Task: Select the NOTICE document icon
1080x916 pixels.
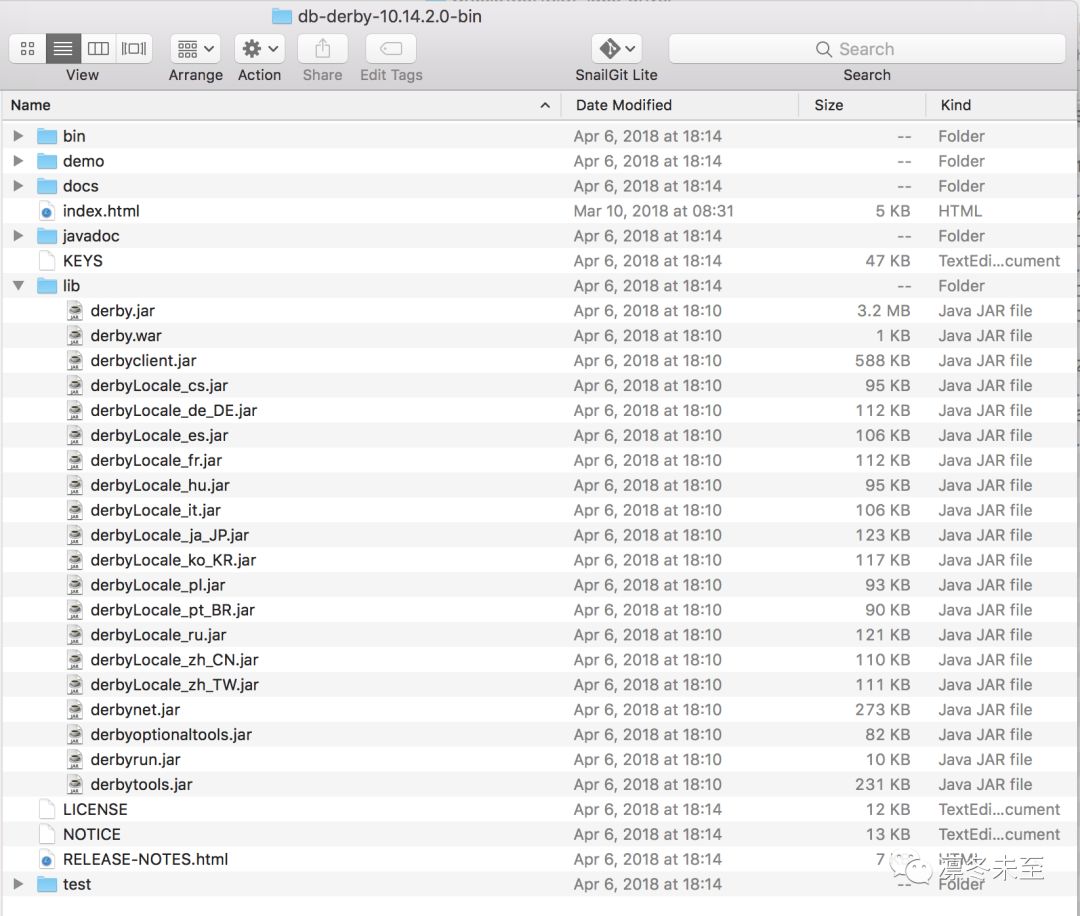Action: coord(47,834)
